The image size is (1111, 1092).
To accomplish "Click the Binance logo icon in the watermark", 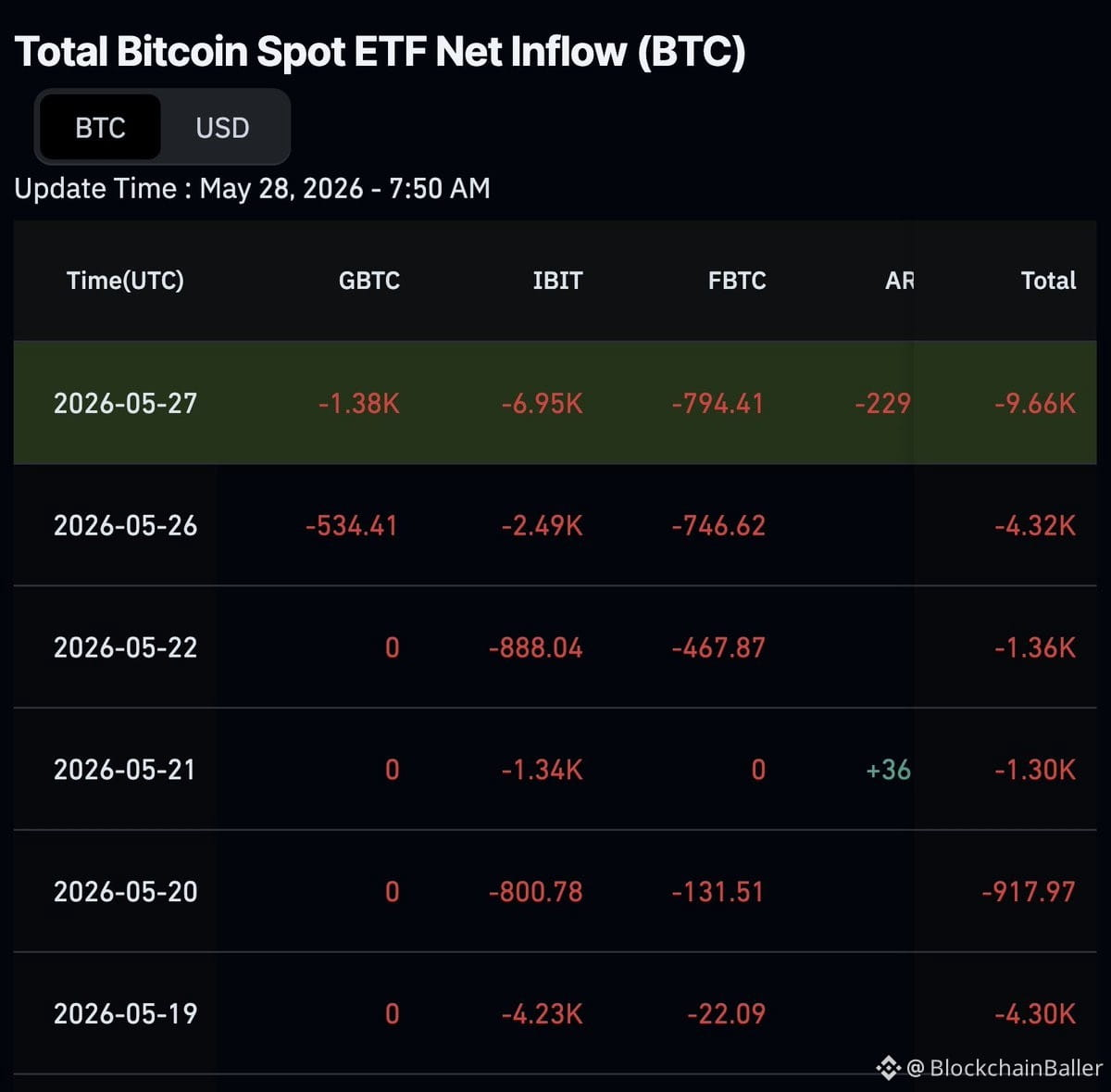I will [x=888, y=1068].
